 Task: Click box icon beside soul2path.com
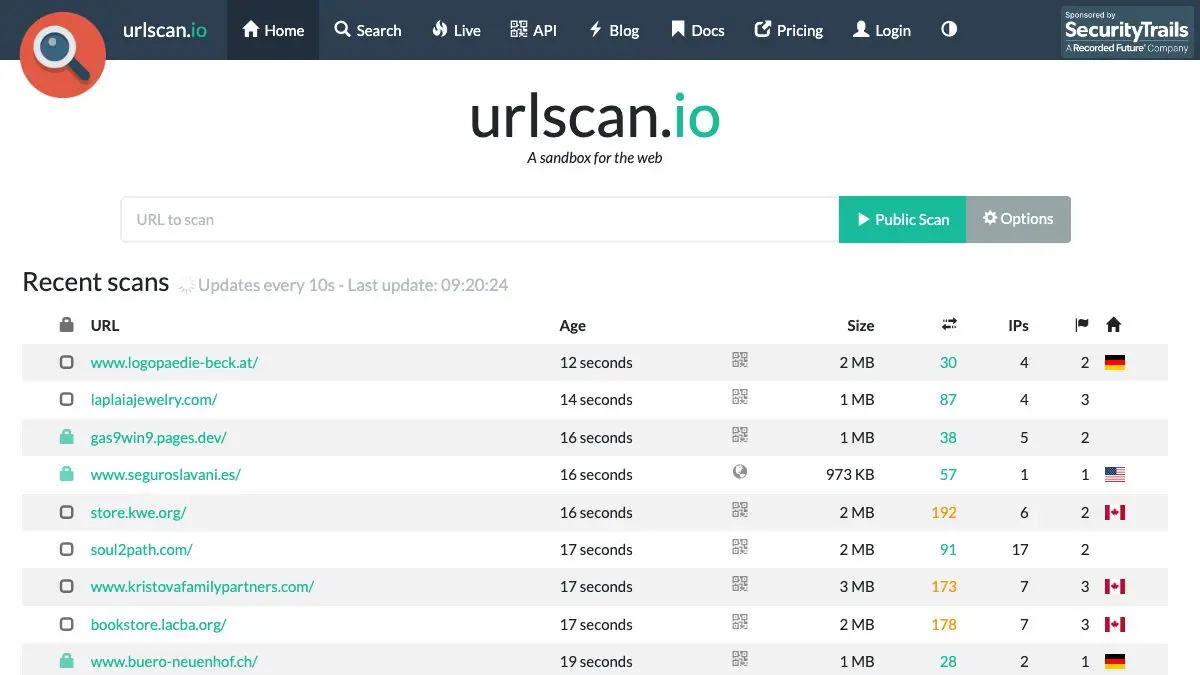[x=67, y=549]
